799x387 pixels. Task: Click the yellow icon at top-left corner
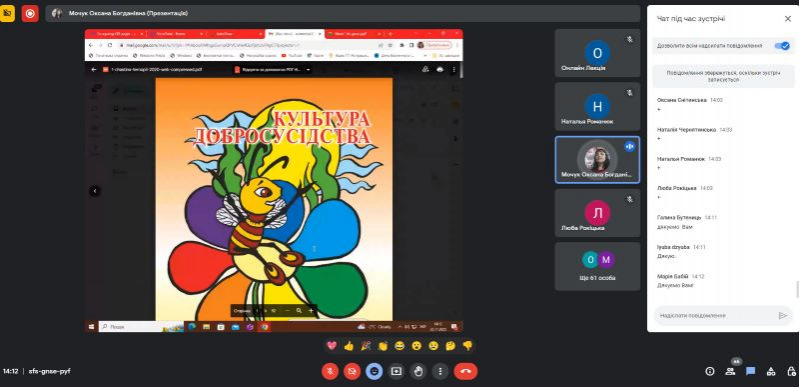click(x=7, y=13)
